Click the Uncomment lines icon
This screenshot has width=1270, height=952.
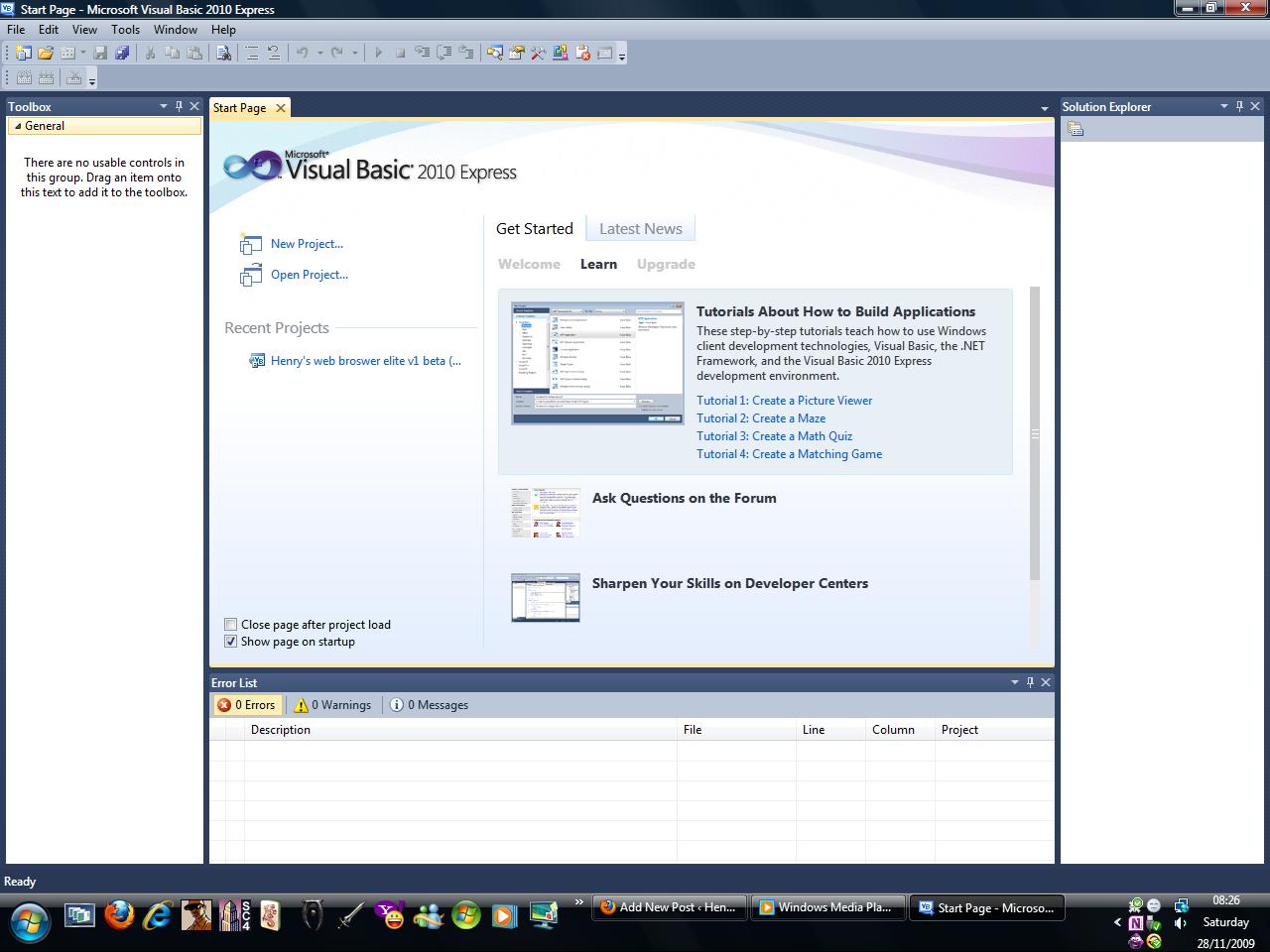[x=274, y=54]
